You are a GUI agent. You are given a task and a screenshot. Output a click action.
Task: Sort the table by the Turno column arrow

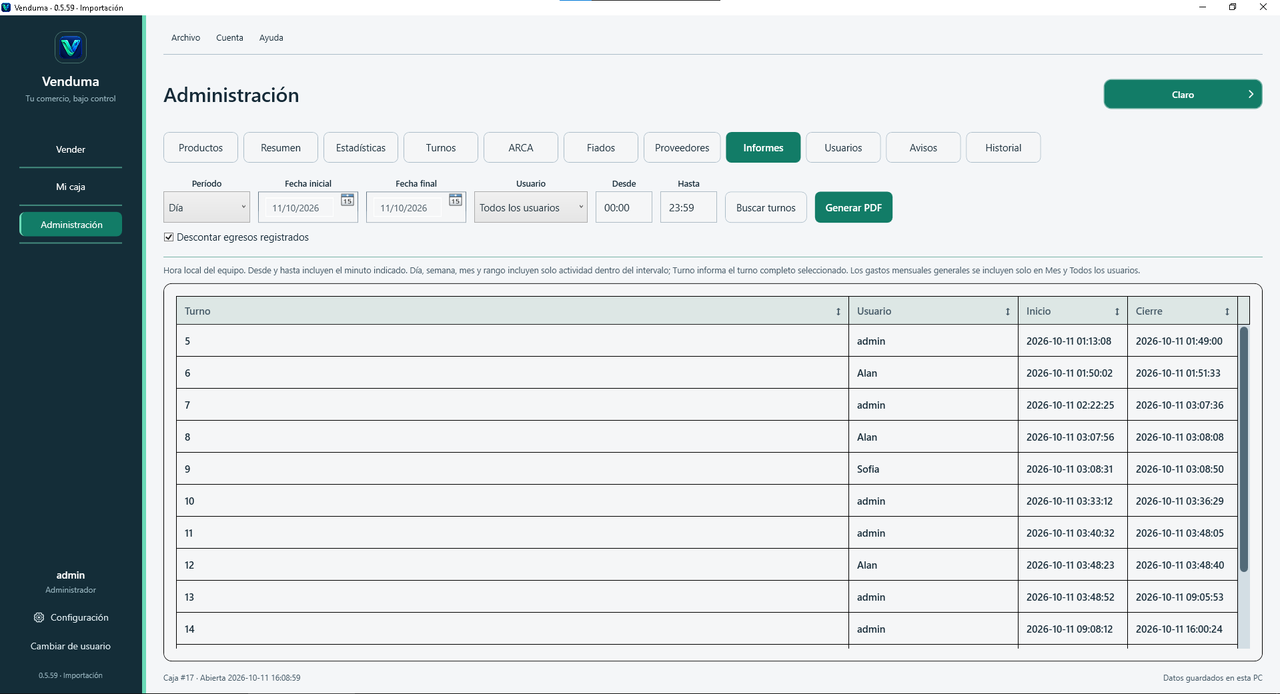[x=838, y=312]
